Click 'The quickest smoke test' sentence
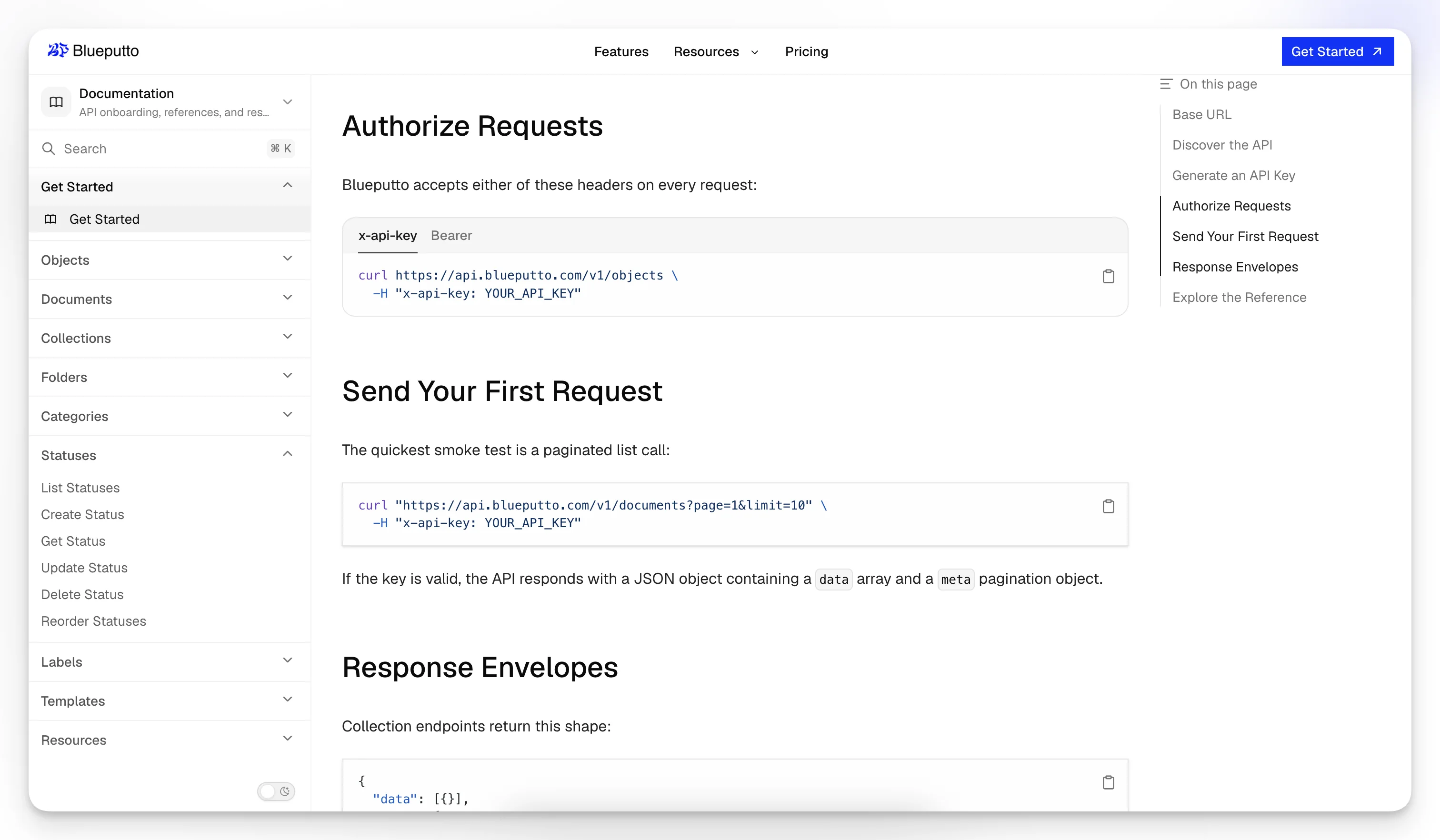Screen dimensions: 1440x840 506,450
